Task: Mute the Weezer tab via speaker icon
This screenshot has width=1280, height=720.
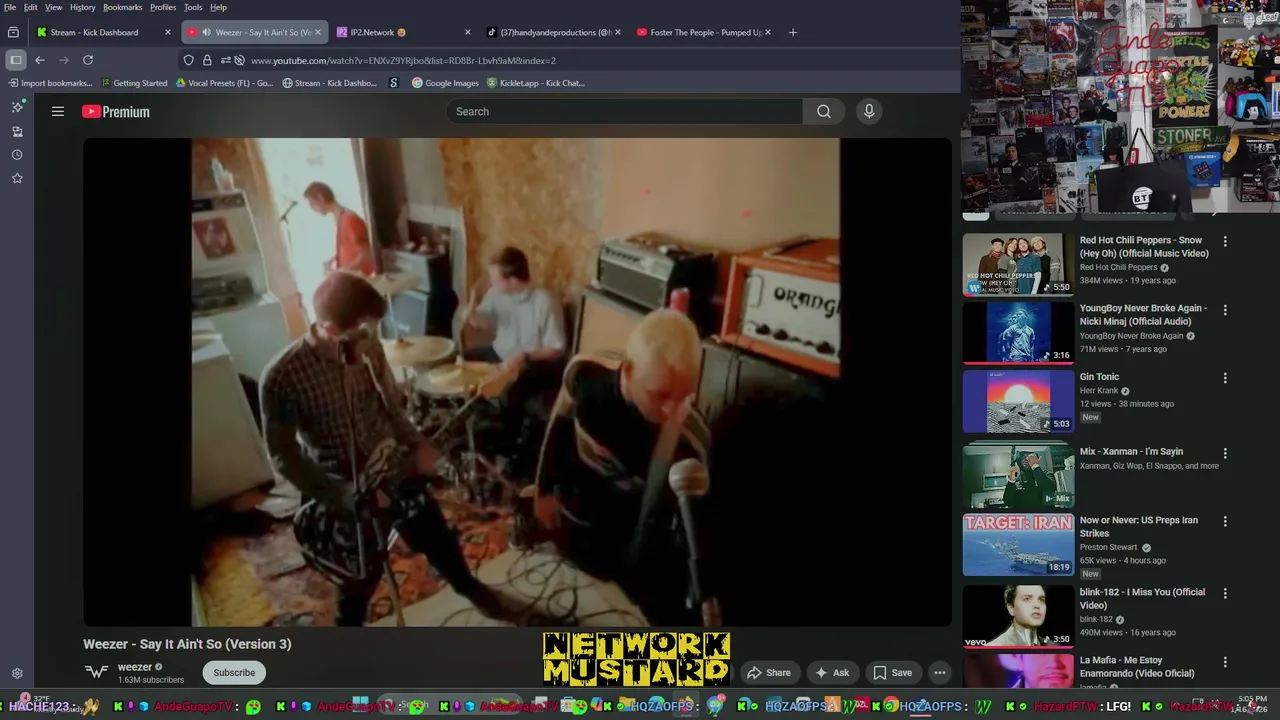Action: (206, 32)
